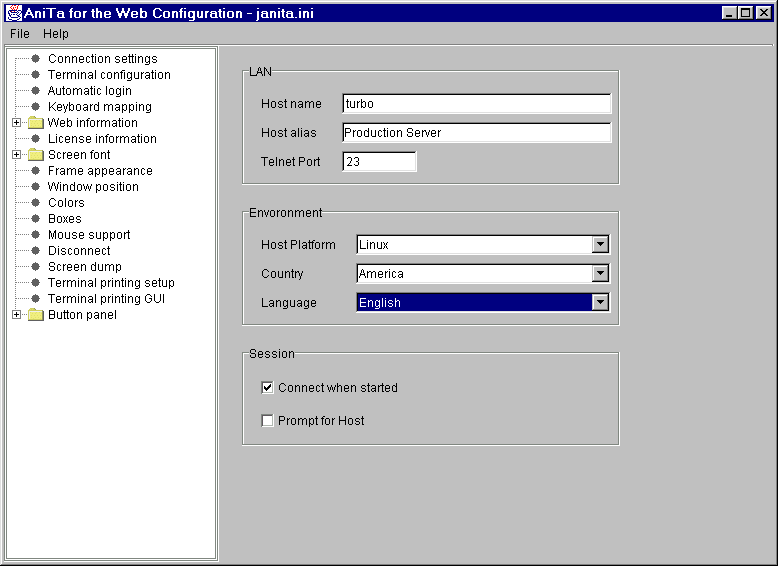The height and width of the screenshot is (566, 778).
Task: Click the Linux value in Host Platform combo
Action: (x=374, y=245)
